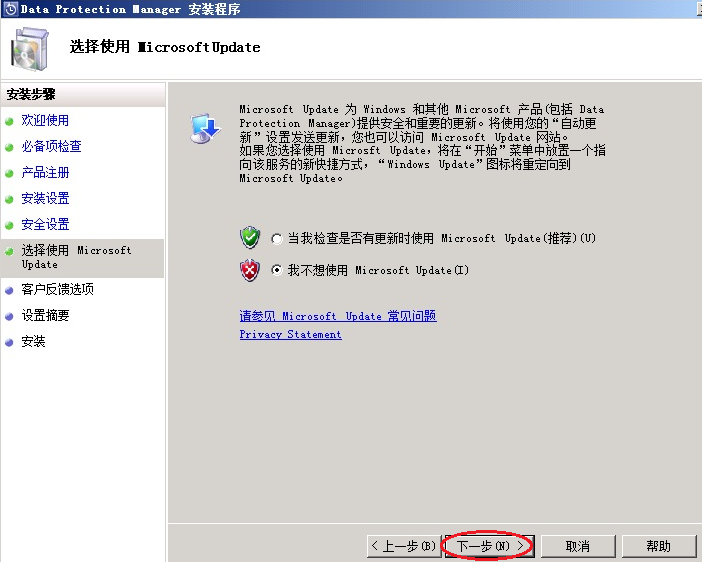Viewport: 702px width, 562px height.
Task: Click the 选择使用 Microsoft Update page heading
Action: (x=165, y=47)
